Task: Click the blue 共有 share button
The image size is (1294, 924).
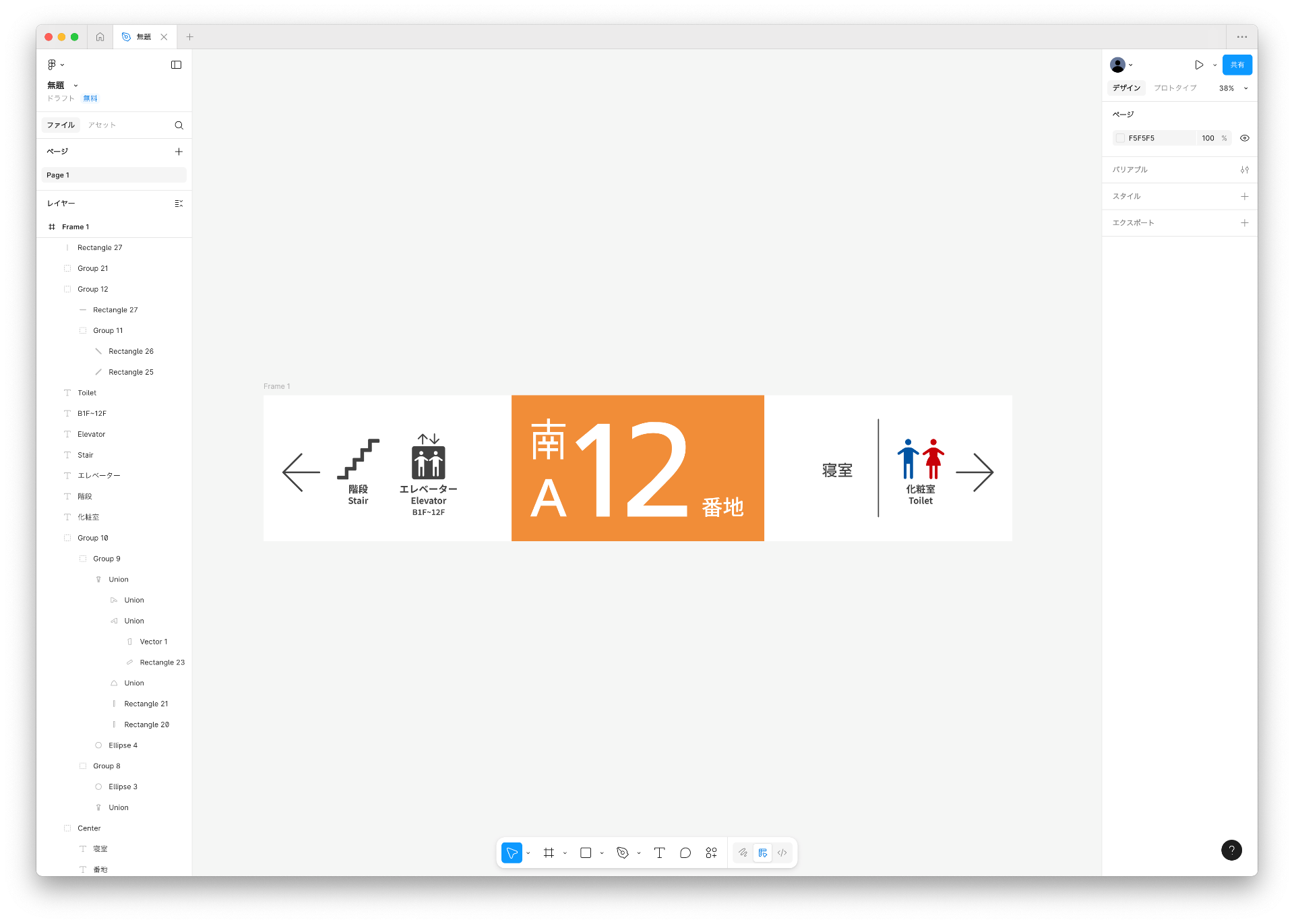Action: click(x=1237, y=65)
